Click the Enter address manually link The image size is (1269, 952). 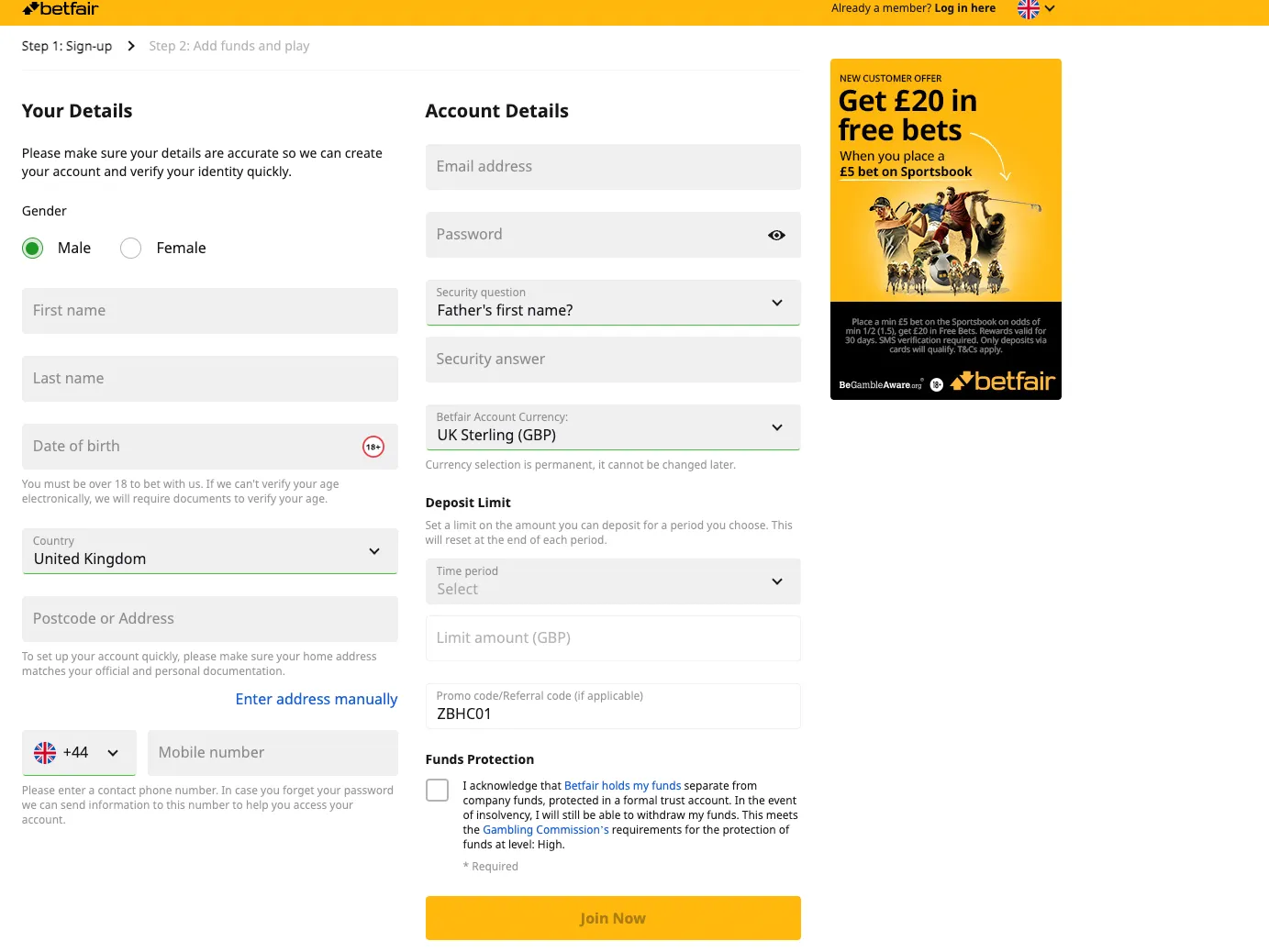317,699
